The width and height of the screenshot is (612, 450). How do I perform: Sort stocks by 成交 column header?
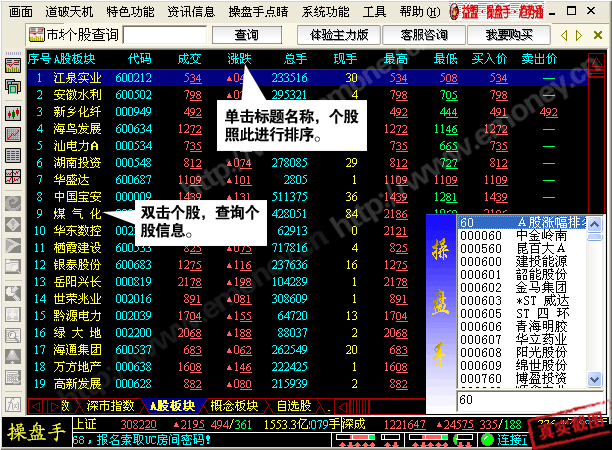[189, 58]
